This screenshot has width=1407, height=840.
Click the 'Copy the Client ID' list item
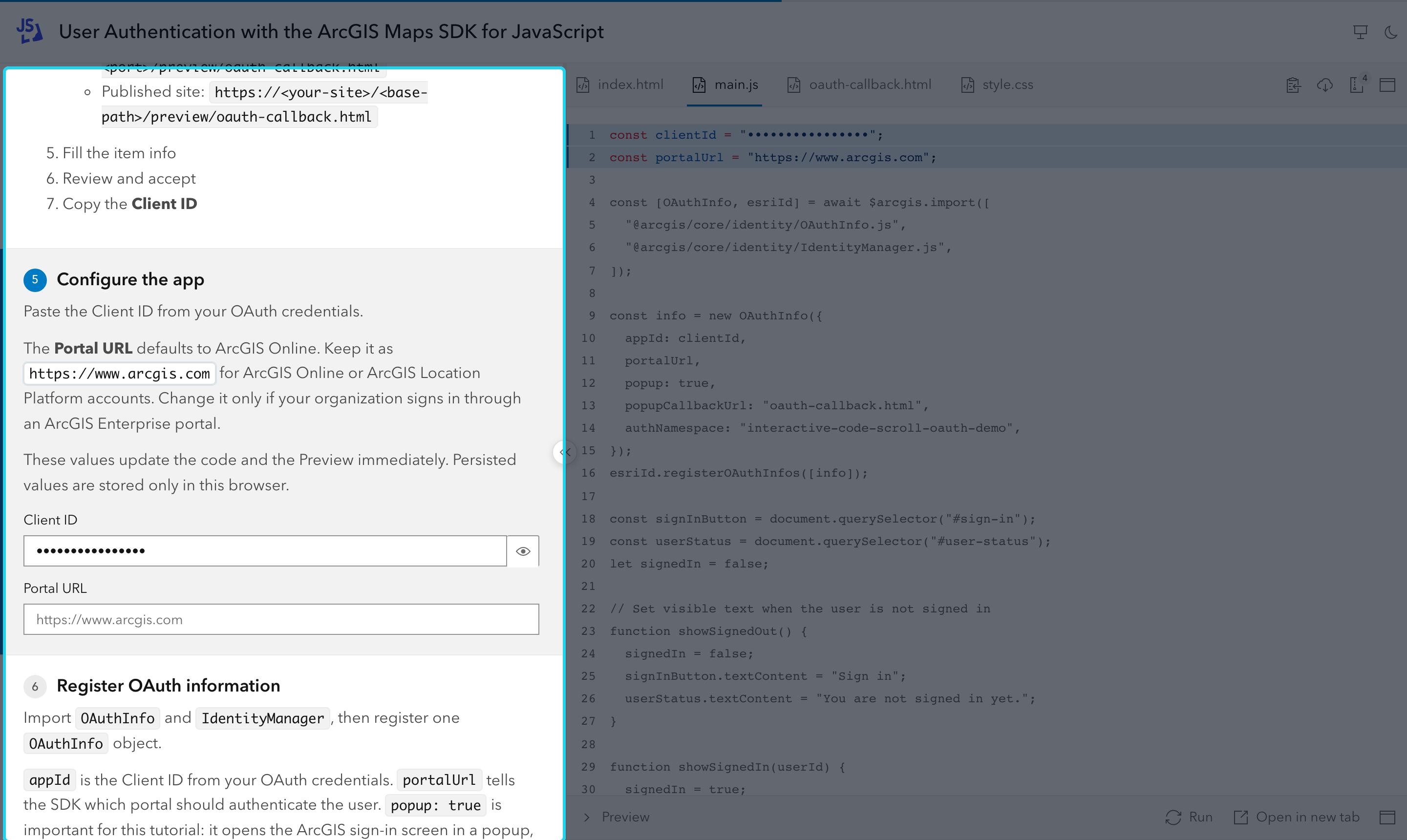[x=129, y=204]
